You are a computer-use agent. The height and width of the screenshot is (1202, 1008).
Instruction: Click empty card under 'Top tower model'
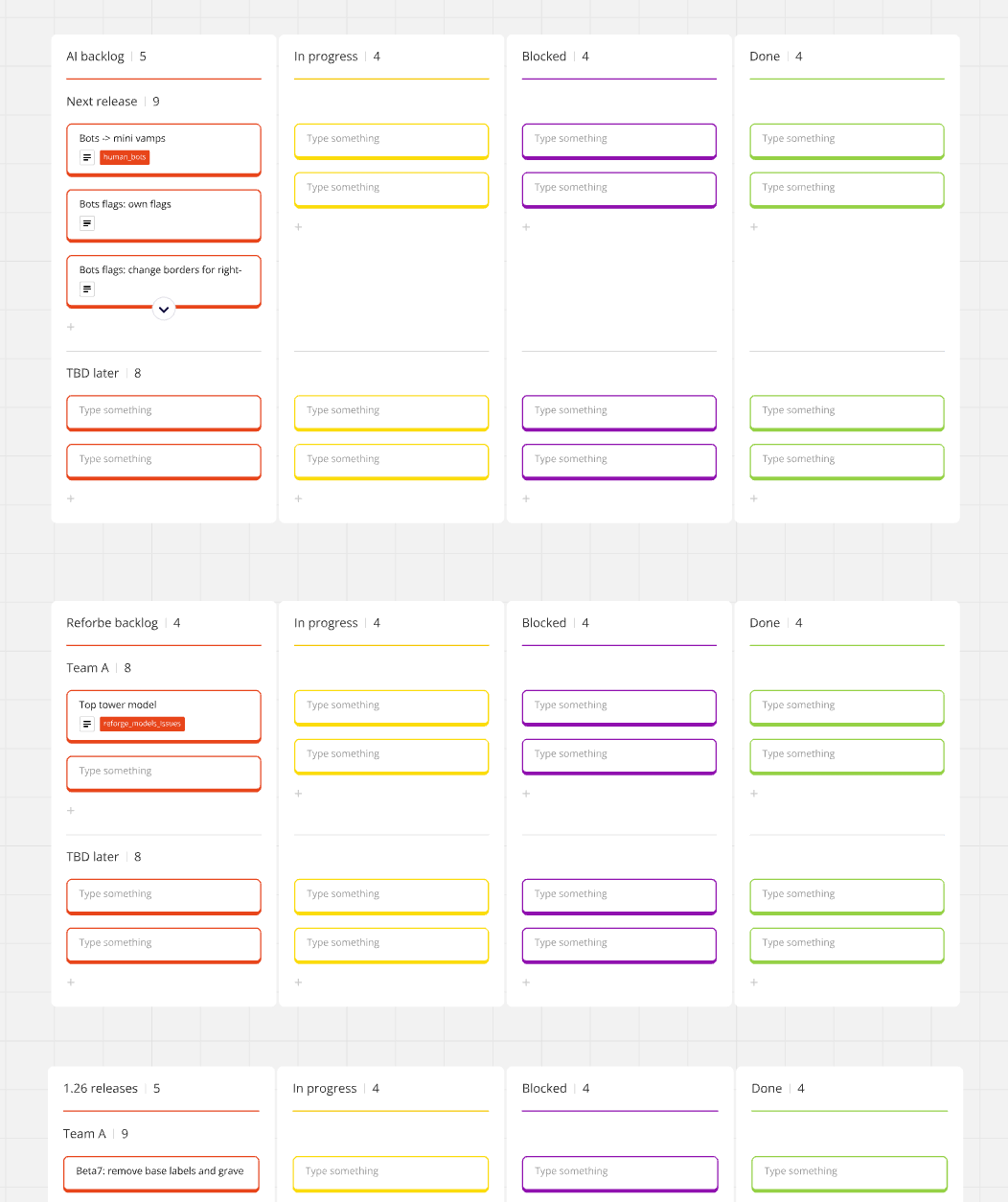[x=163, y=772]
